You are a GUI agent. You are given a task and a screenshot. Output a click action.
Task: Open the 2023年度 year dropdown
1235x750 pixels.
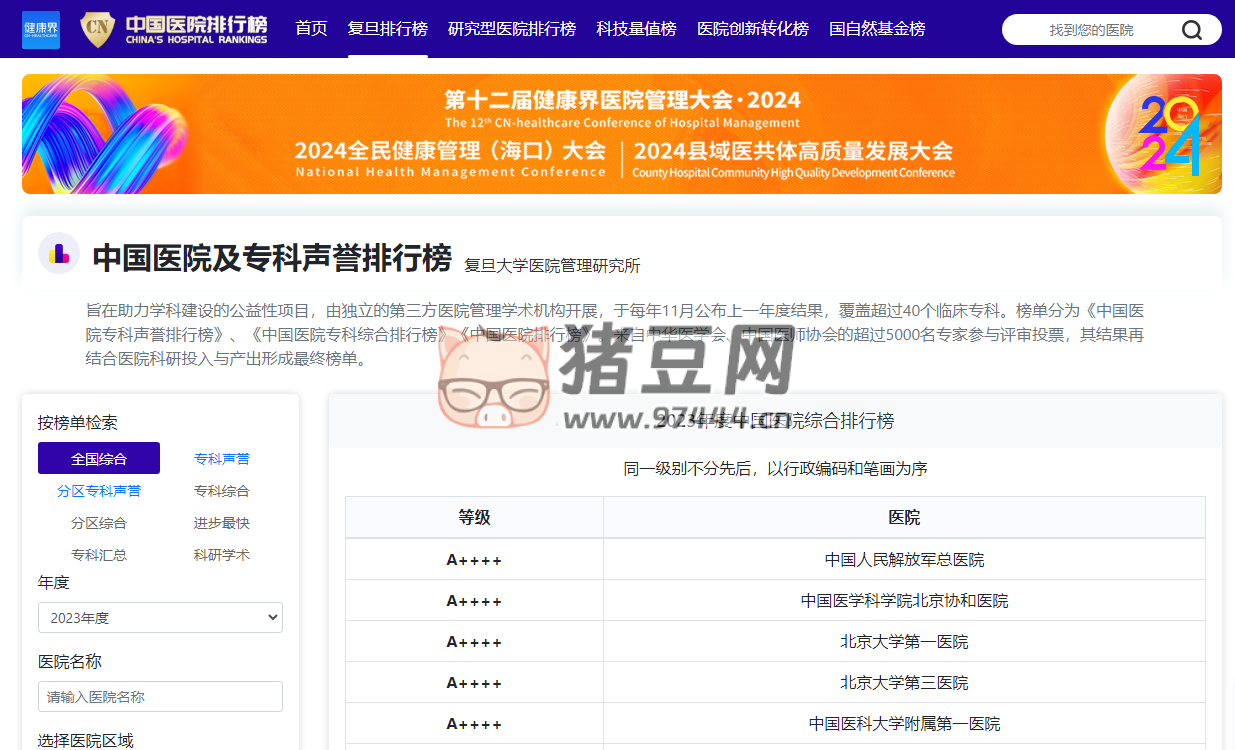[x=160, y=618]
